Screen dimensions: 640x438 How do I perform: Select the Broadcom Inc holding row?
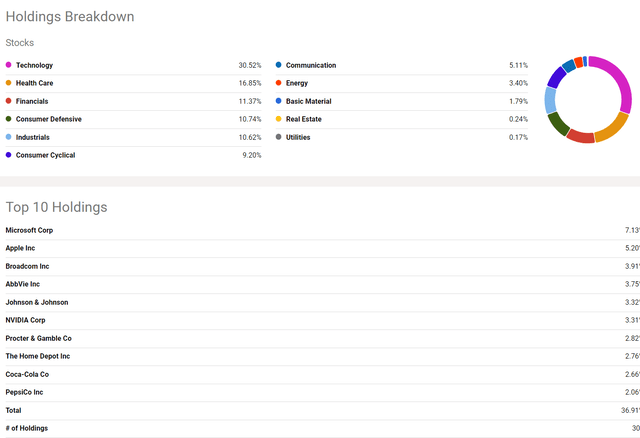322,266
